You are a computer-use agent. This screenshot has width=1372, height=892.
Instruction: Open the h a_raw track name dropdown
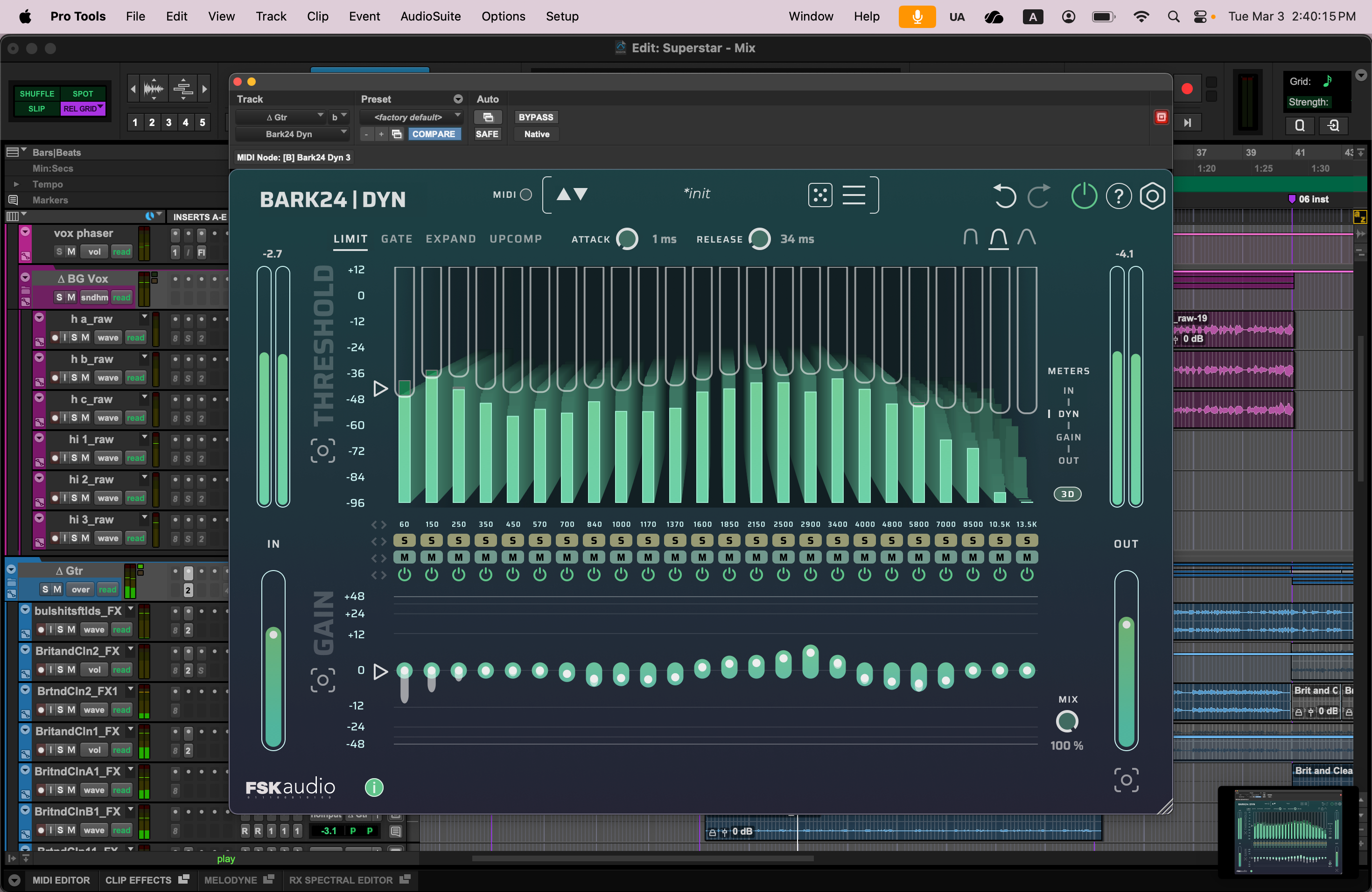pos(145,318)
